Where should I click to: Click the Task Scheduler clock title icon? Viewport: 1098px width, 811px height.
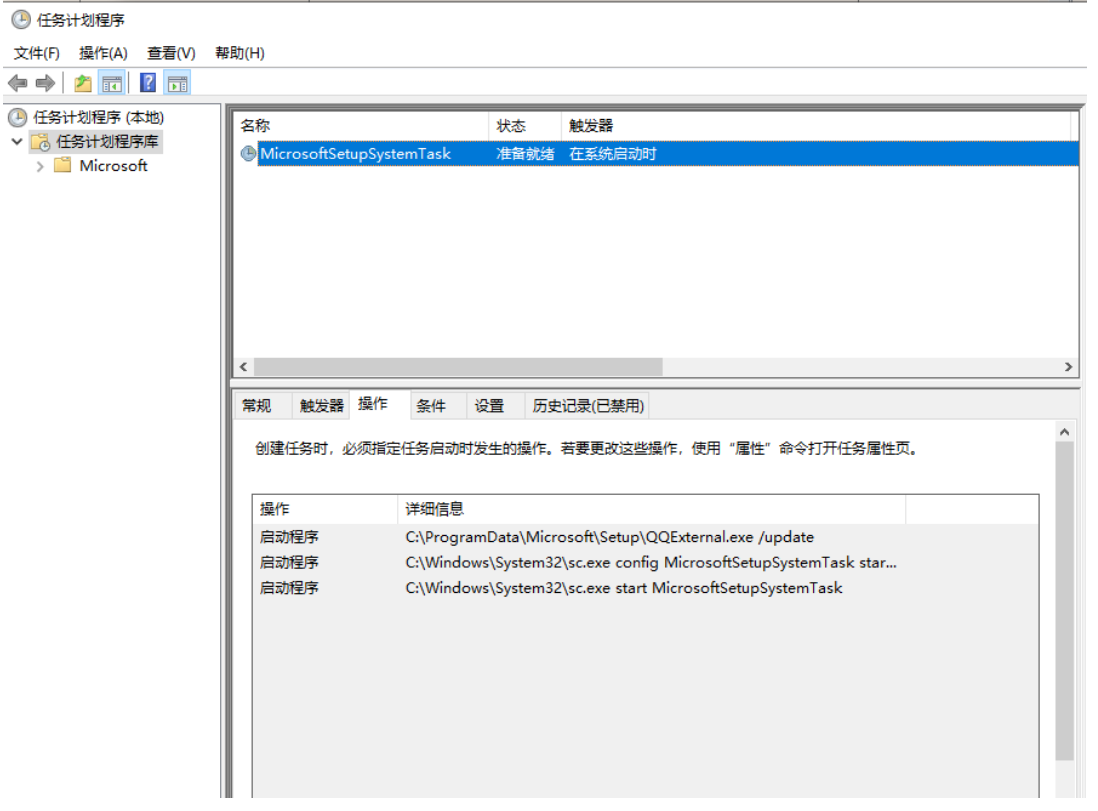click(x=21, y=20)
